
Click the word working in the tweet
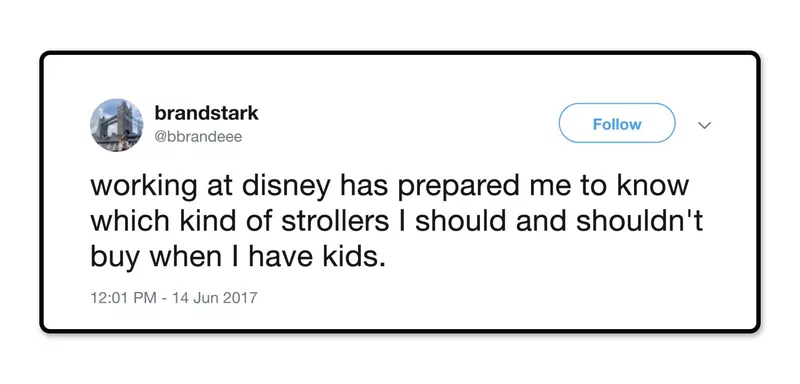click(x=144, y=188)
